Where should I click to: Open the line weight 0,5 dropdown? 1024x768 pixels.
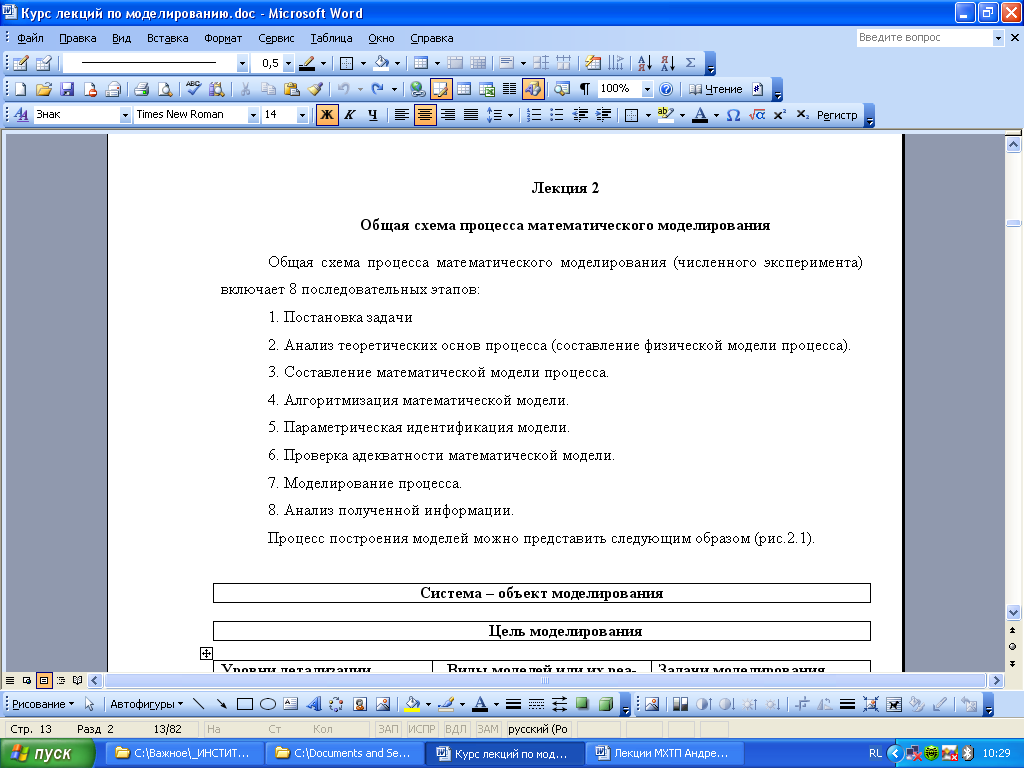point(288,63)
